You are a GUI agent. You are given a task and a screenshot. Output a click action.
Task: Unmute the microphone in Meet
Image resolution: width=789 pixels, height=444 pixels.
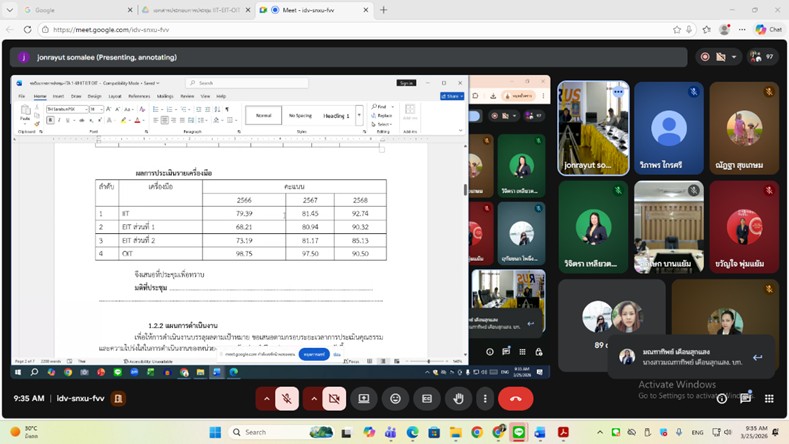[287, 399]
